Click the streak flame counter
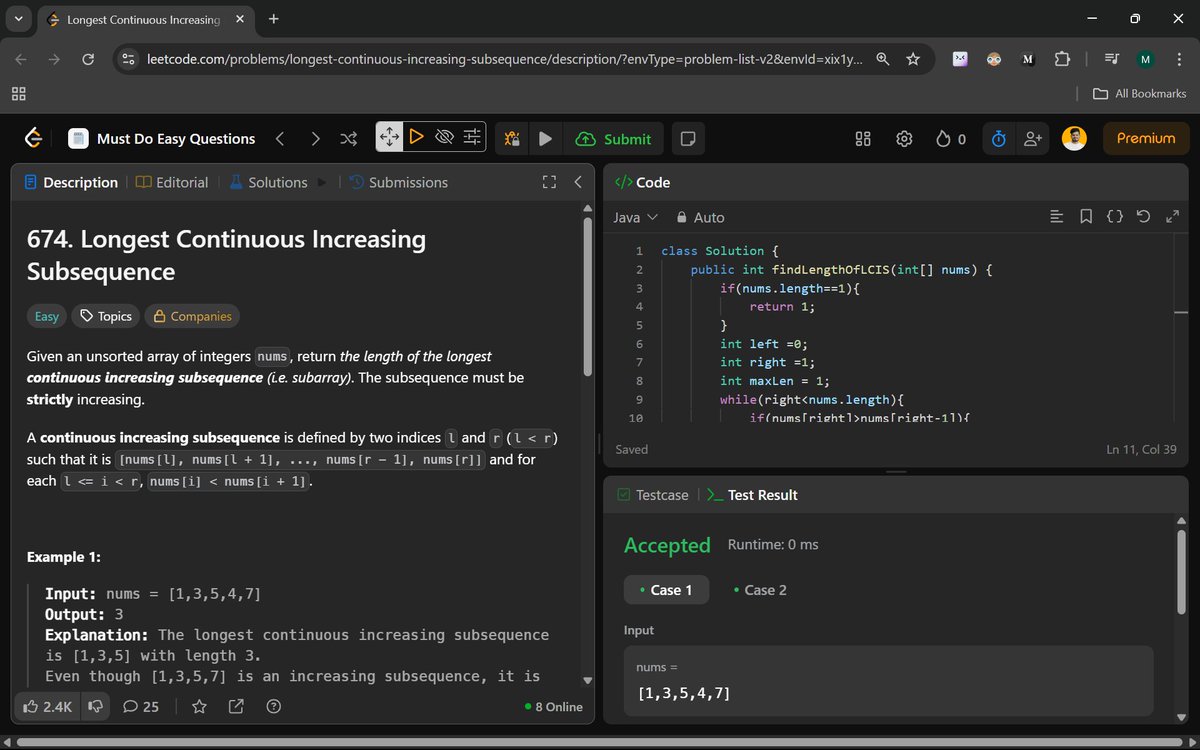The image size is (1200, 750). point(951,139)
